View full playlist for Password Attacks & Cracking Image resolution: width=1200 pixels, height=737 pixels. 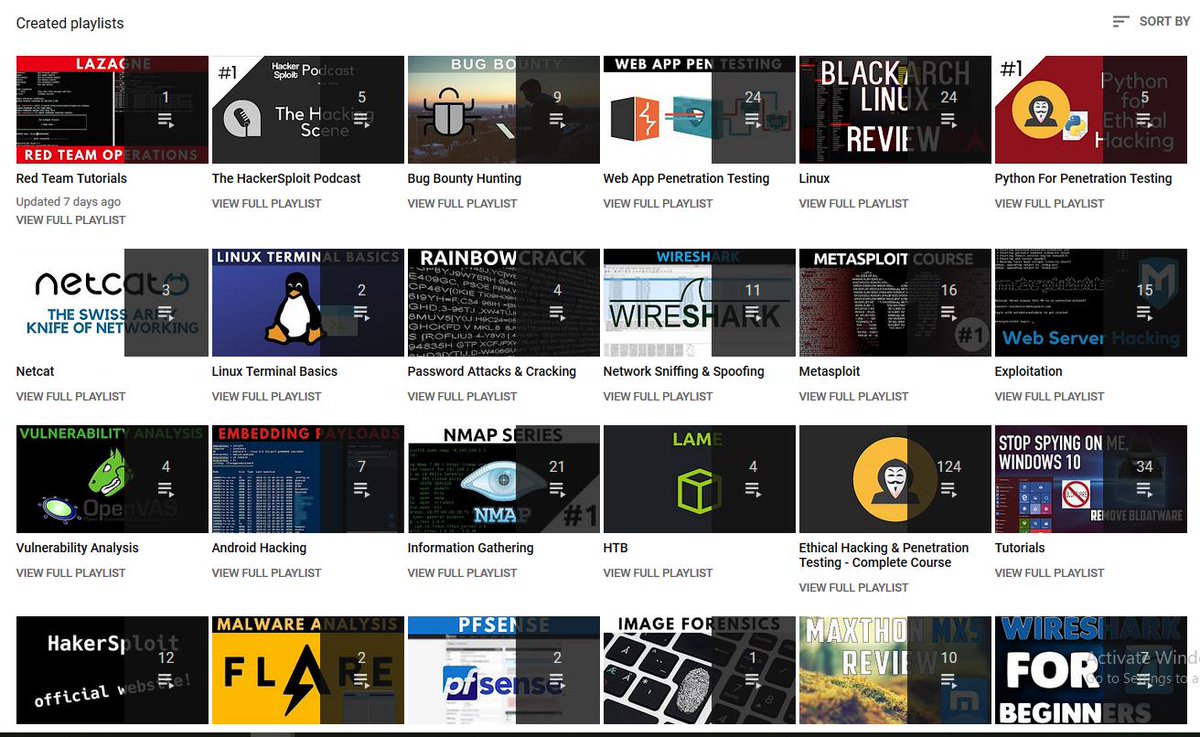coord(462,396)
